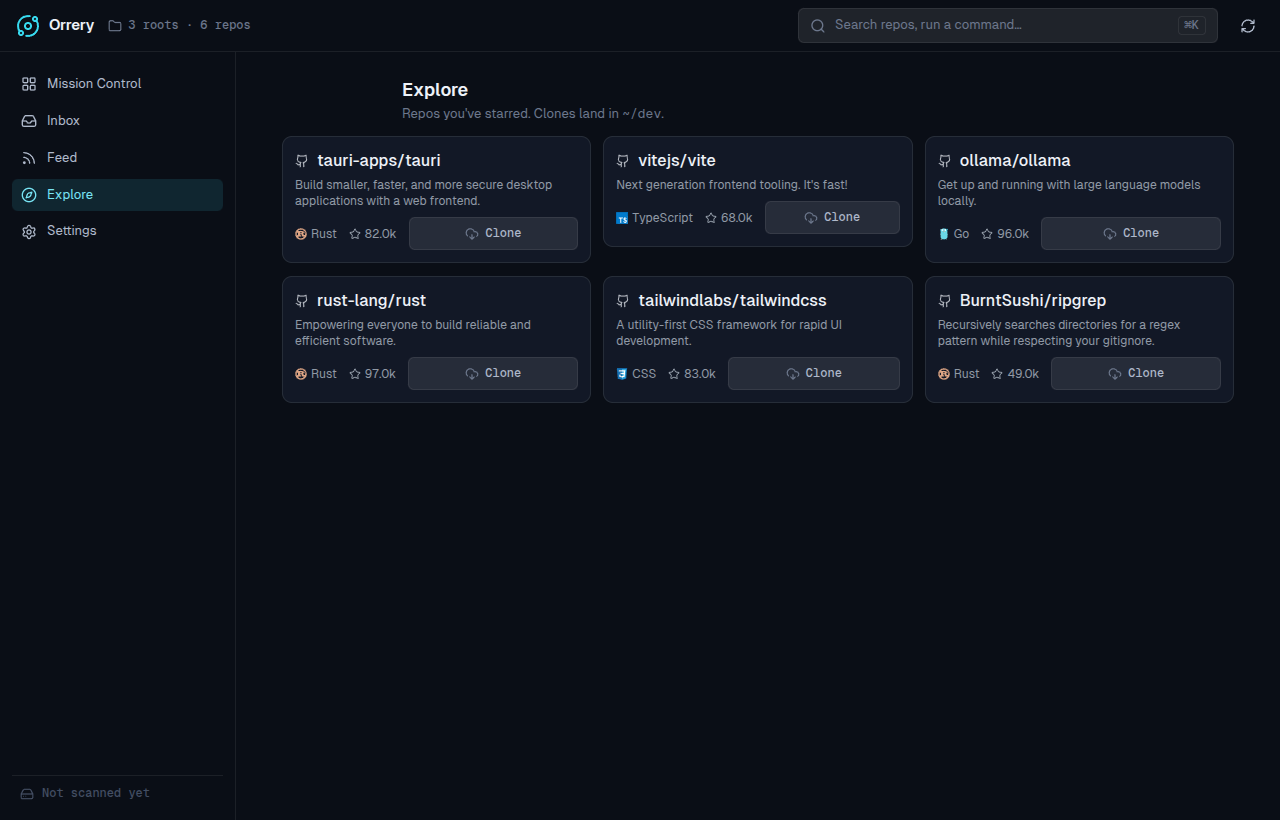The height and width of the screenshot is (820, 1280).
Task: Click 'Repos you've starred' subtitle
Action: click(533, 114)
